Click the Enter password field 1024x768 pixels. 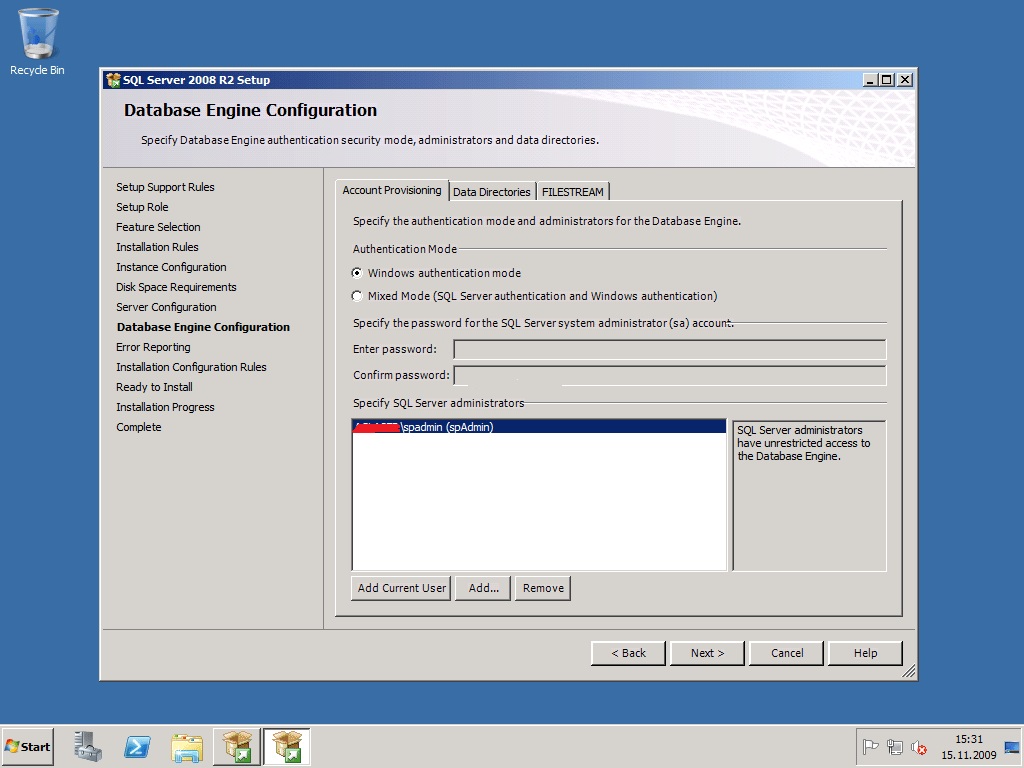click(x=670, y=349)
